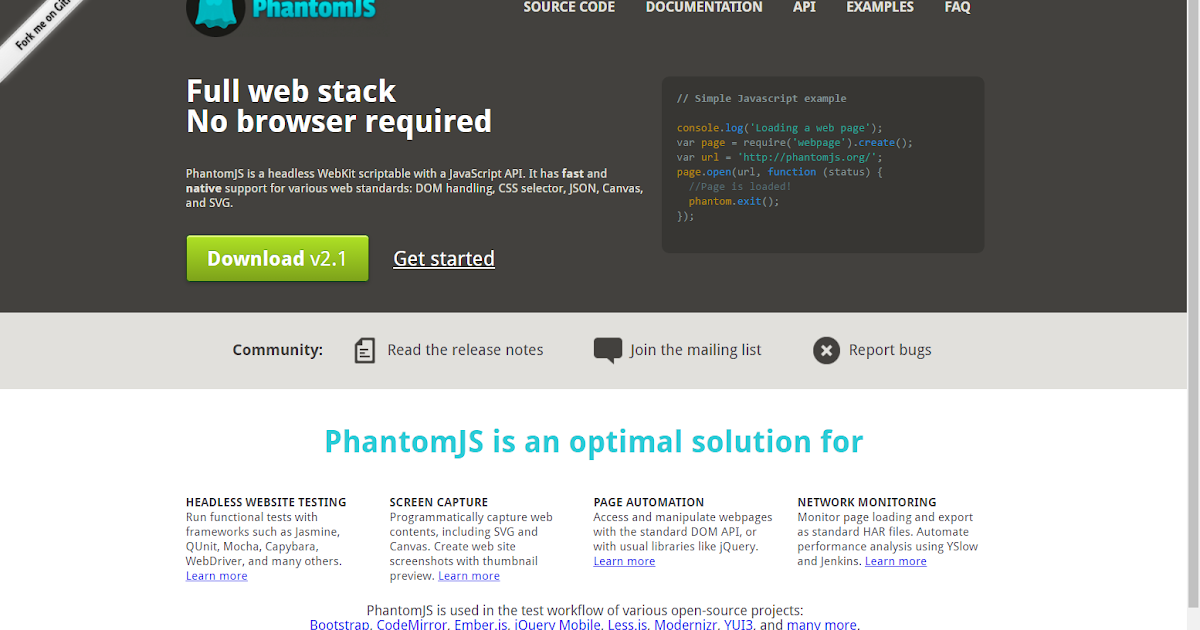The image size is (1200, 630).
Task: Open the SOURCE CODE menu item
Action: pos(569,8)
